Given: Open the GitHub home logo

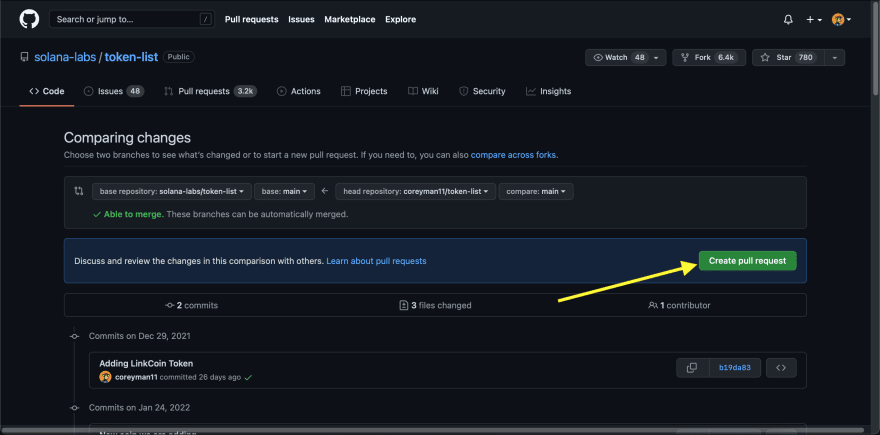Looking at the screenshot, I should (x=29, y=19).
